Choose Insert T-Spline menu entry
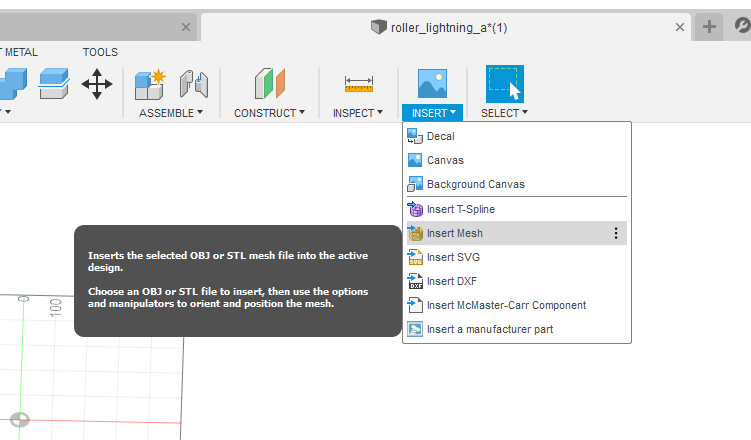The width and height of the screenshot is (751, 440). 517,209
